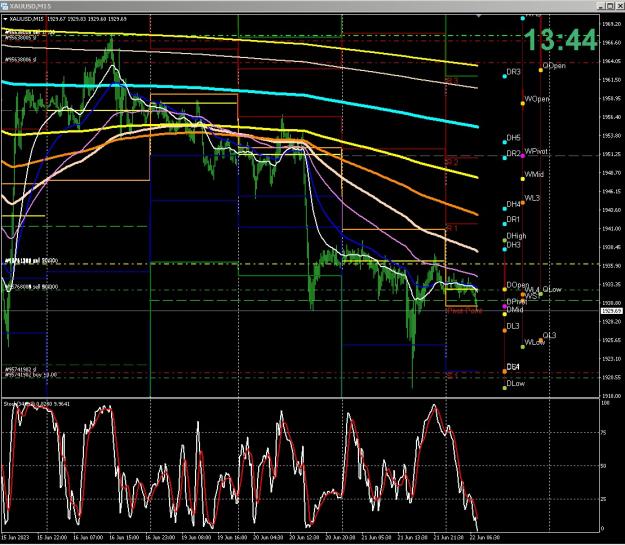625x545 pixels.
Task: Click current price tag 1929.69 on scale
Action: coord(611,311)
